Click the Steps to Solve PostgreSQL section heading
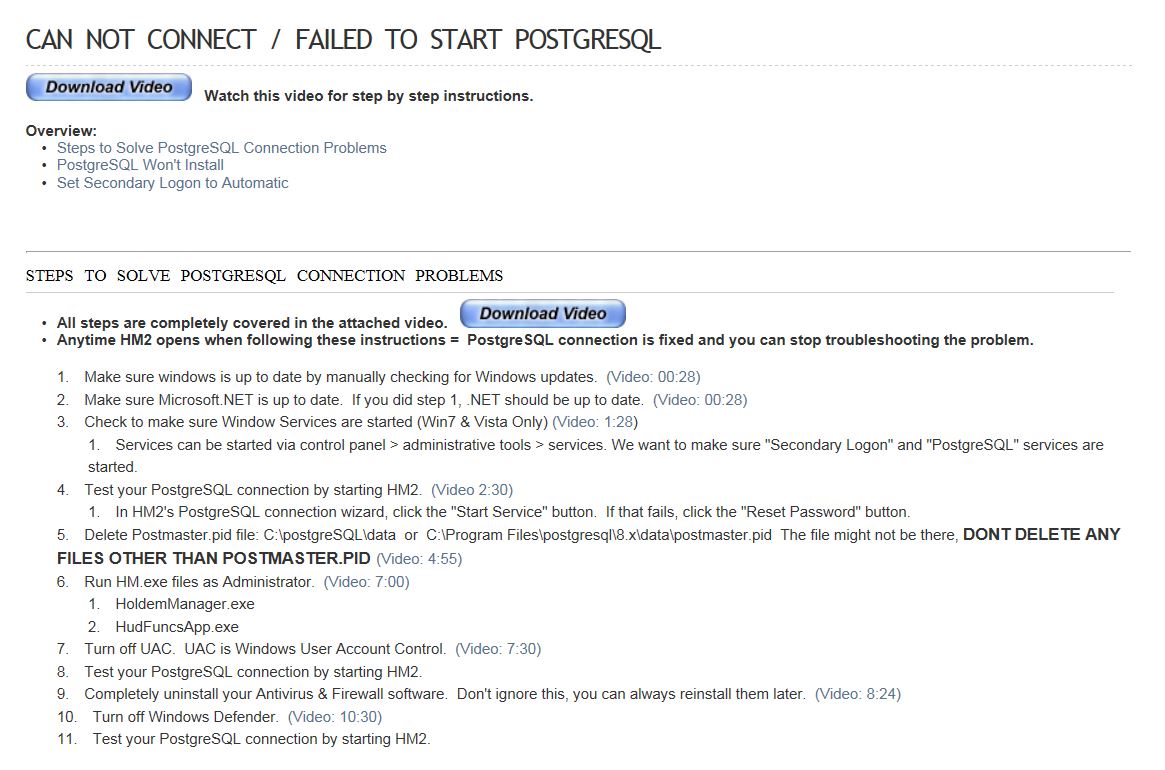 [x=265, y=276]
